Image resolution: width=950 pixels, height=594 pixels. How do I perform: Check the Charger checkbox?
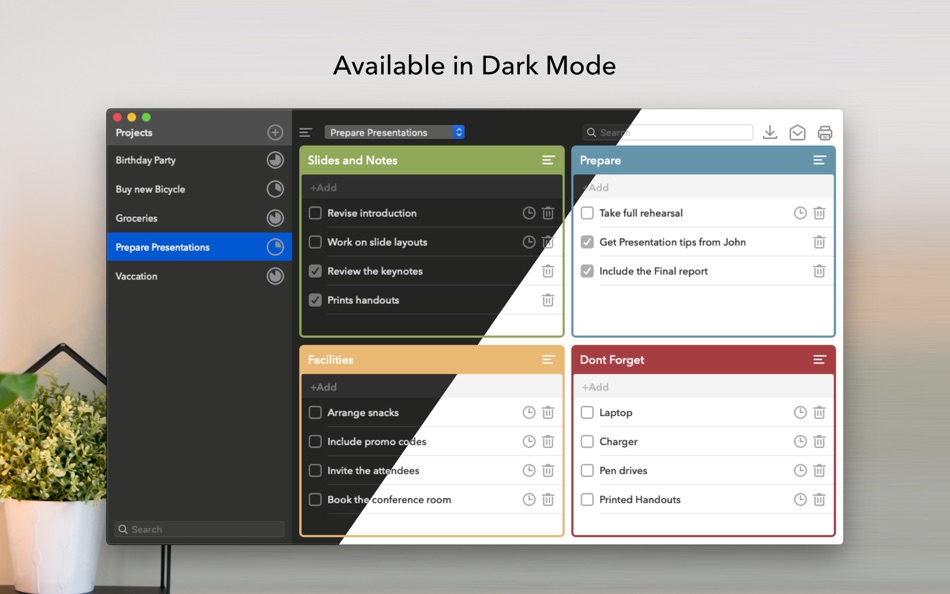tap(587, 441)
